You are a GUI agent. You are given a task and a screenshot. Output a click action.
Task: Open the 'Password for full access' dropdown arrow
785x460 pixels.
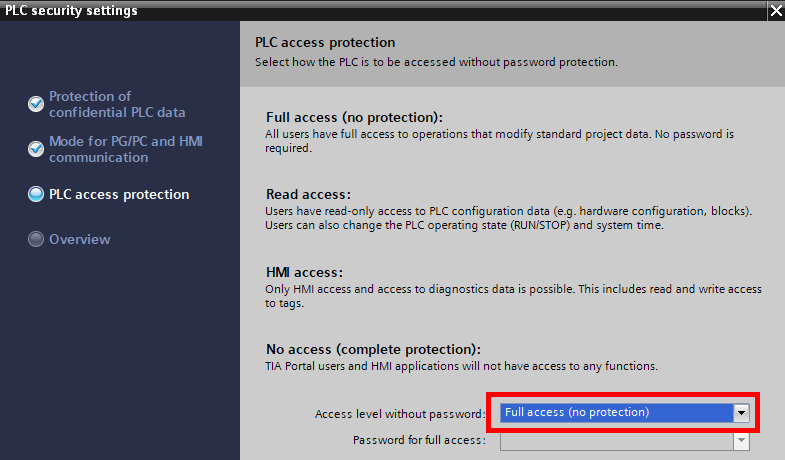741,441
